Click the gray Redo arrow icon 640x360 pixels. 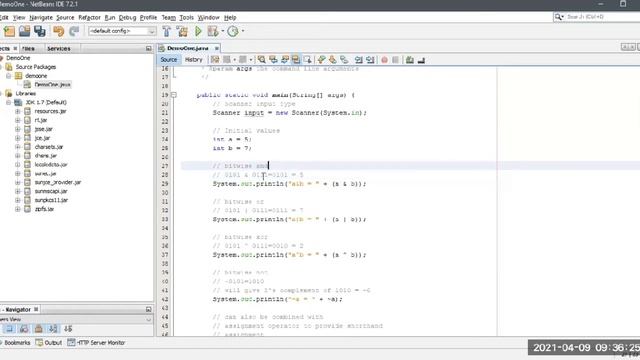(x=74, y=31)
